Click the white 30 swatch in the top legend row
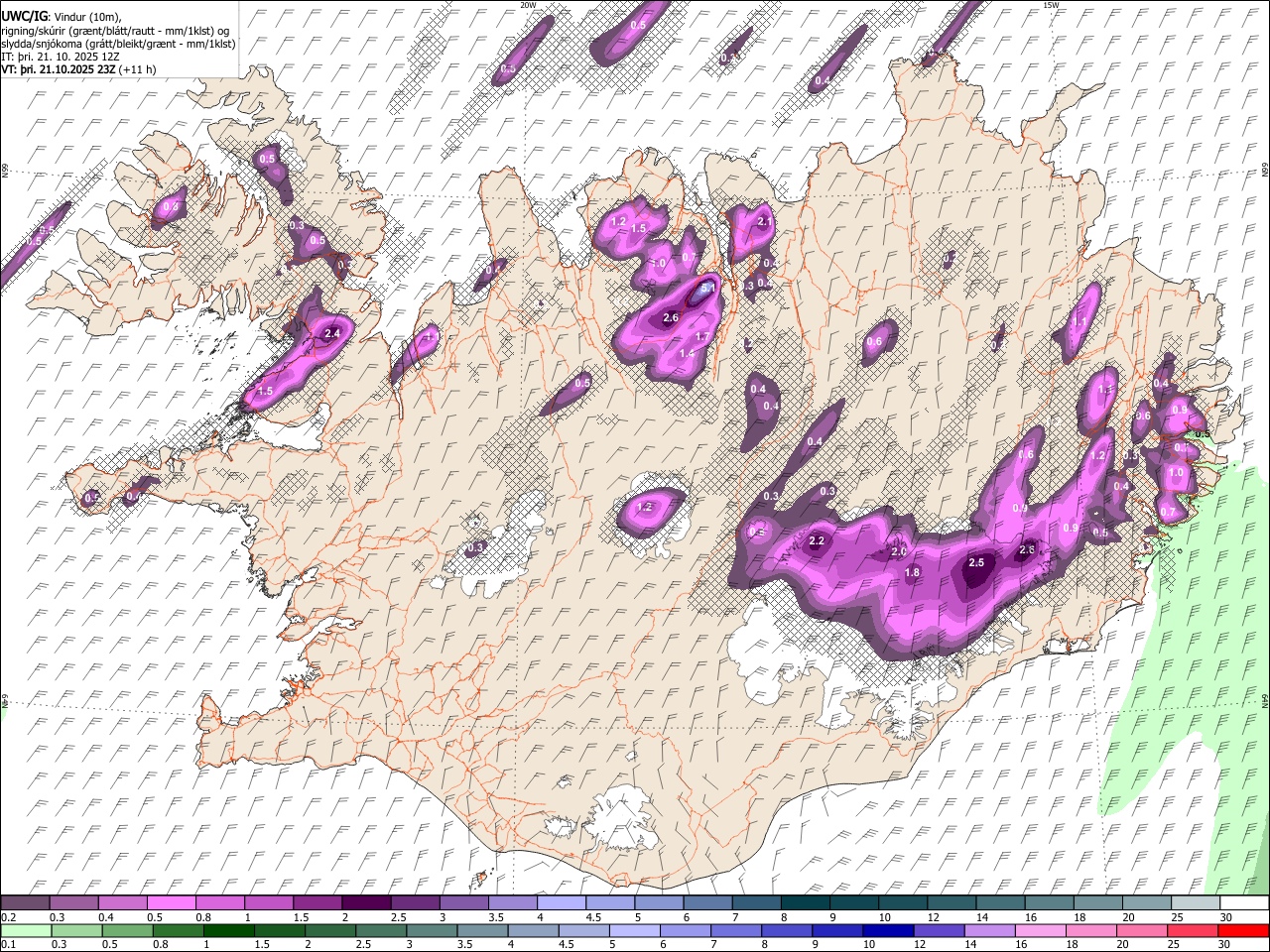Viewport: 1270px width, 952px height. tap(1244, 903)
